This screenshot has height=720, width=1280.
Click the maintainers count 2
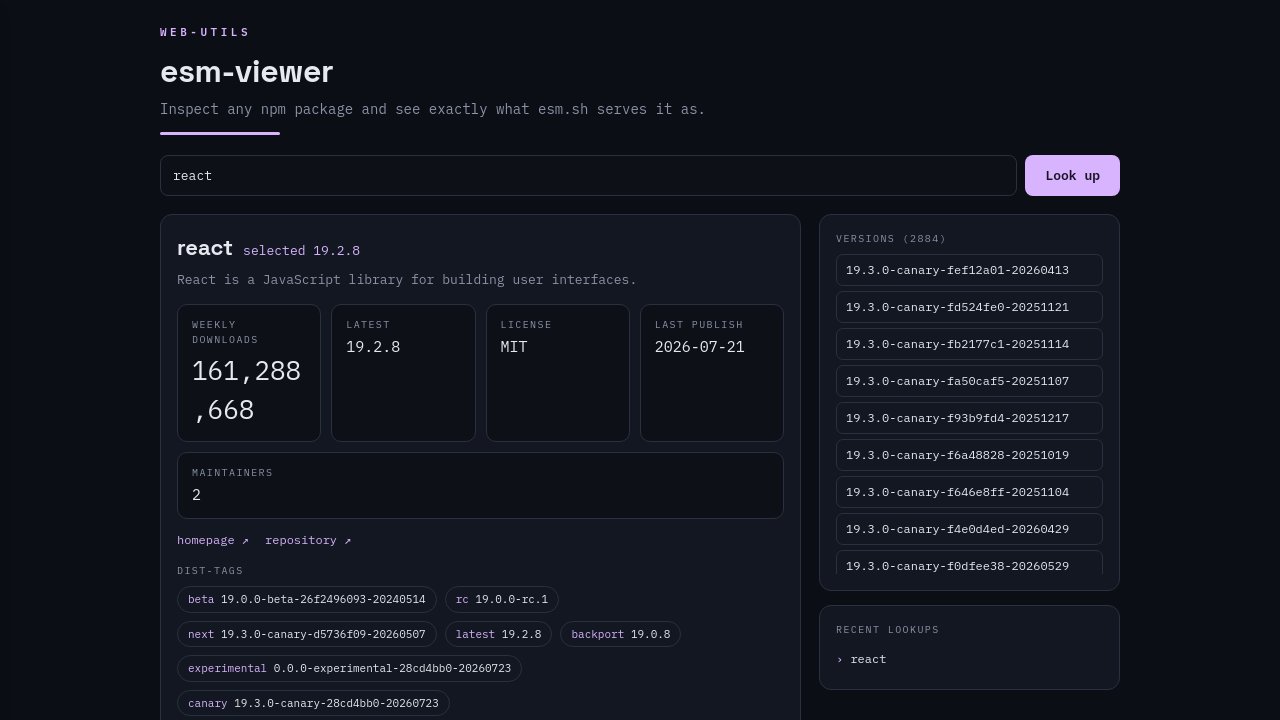click(197, 495)
